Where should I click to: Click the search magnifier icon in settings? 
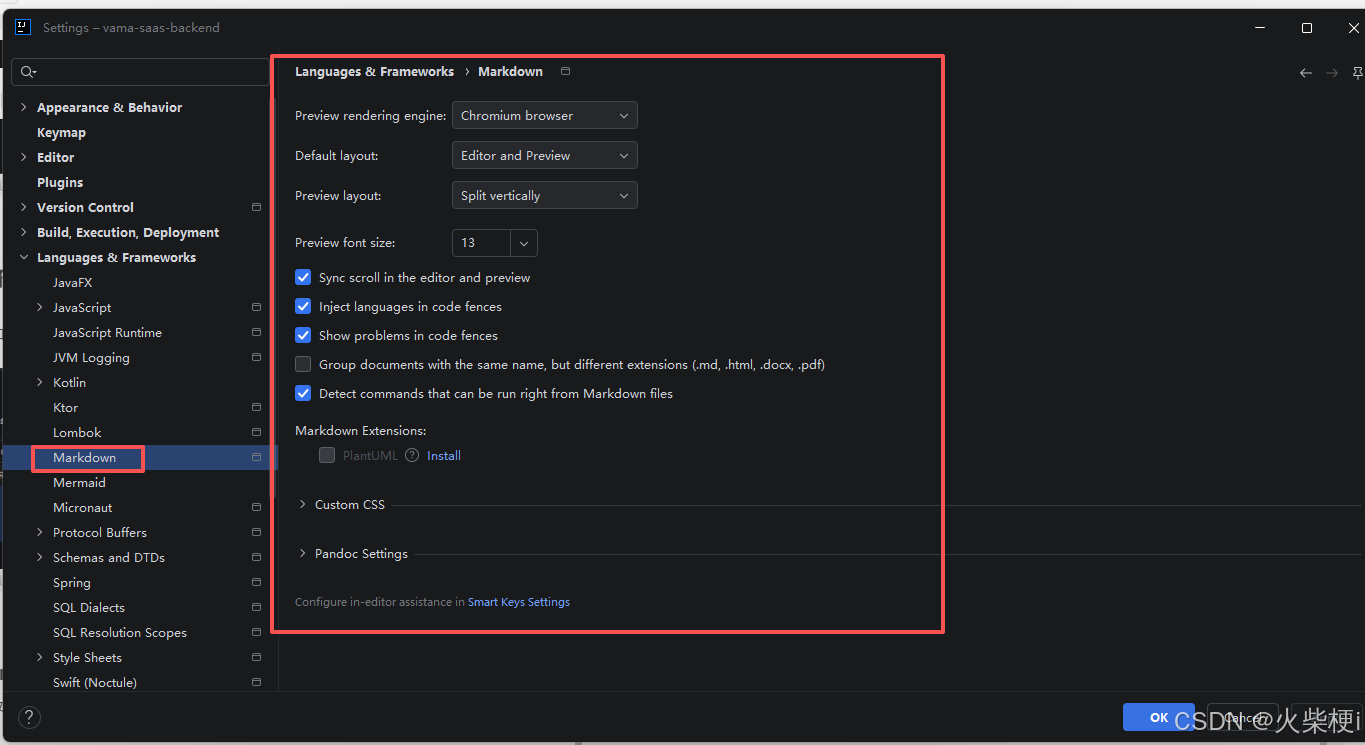[x=27, y=72]
